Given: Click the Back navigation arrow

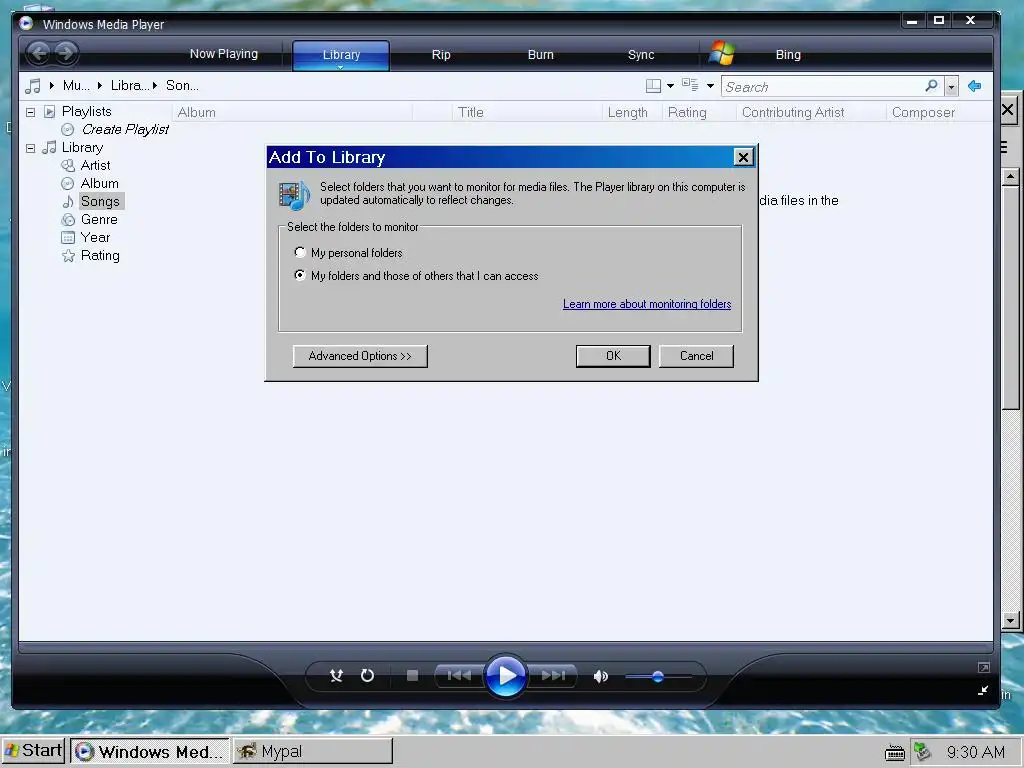Looking at the screenshot, I should (x=39, y=53).
